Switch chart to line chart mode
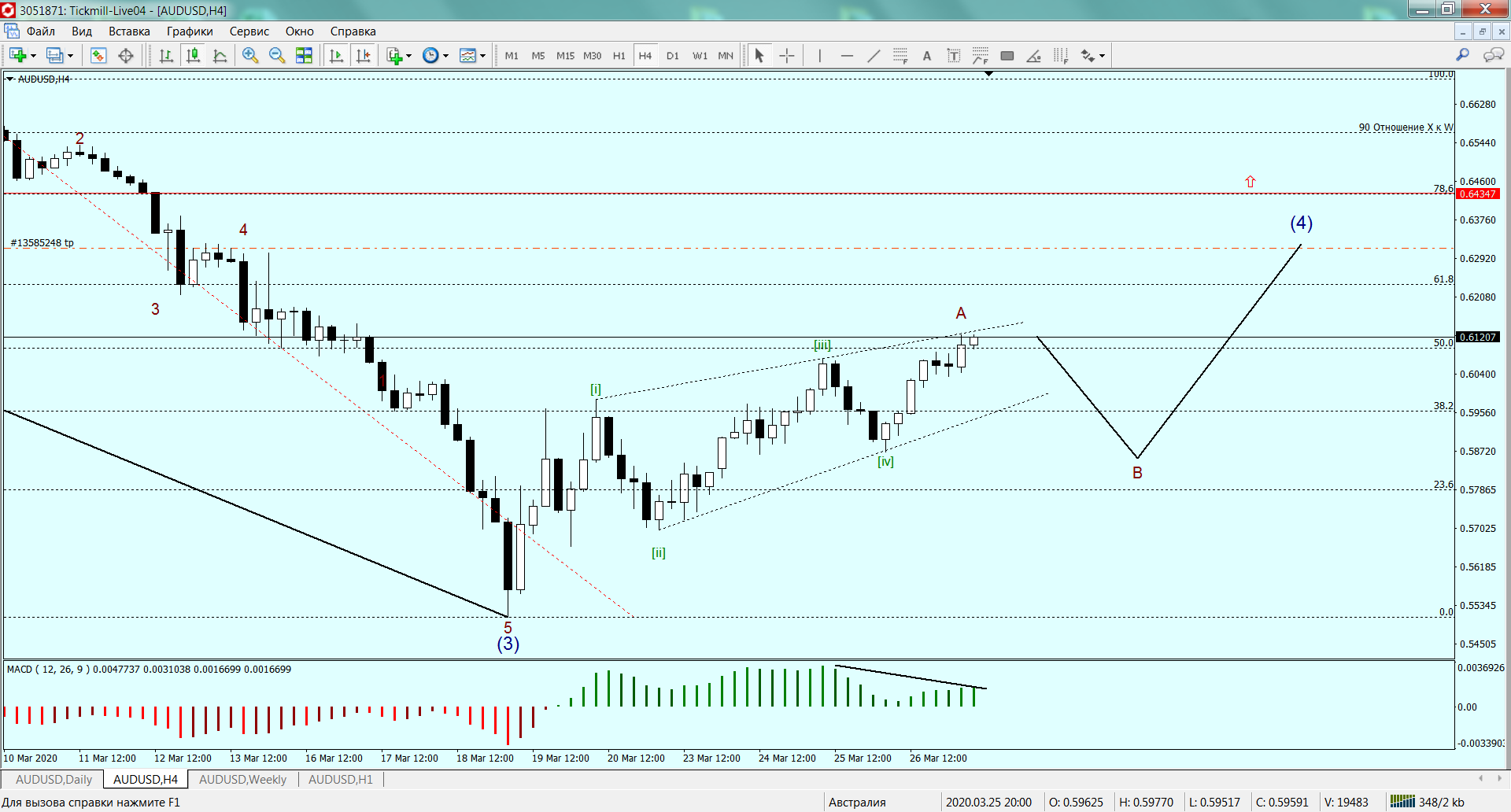The width and height of the screenshot is (1511, 812). [x=220, y=55]
